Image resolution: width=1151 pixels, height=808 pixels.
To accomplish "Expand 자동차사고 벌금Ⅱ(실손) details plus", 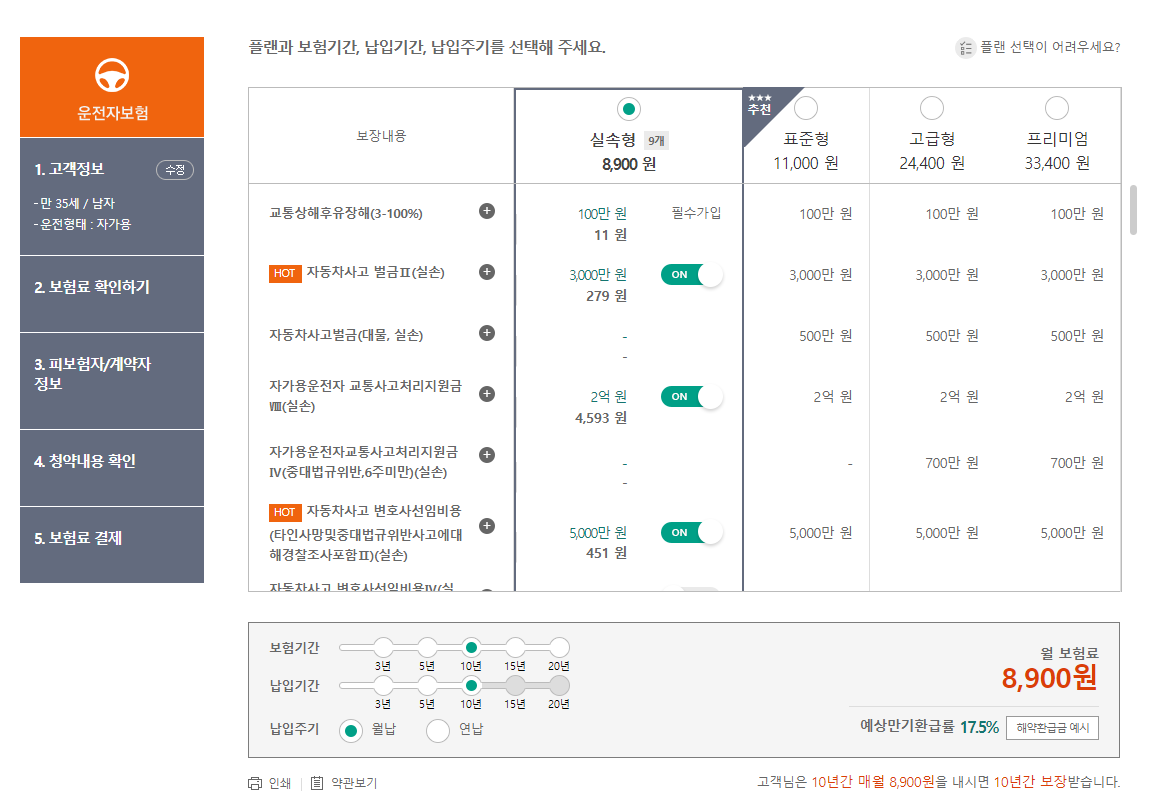I will (487, 272).
